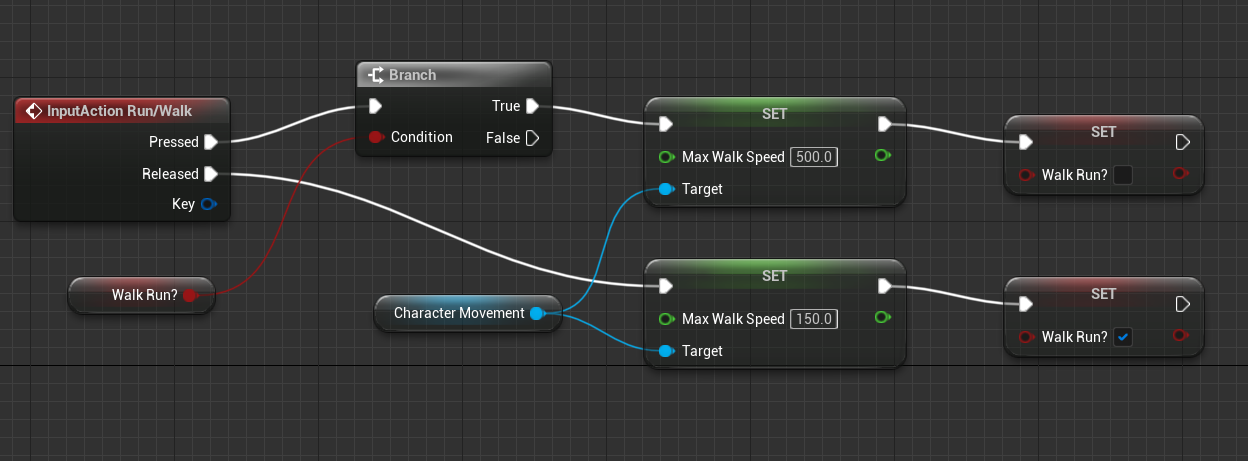Click input exec pin of SET Max Walk Speed 500.0
Viewport: 1248px width, 461px height.
pos(665,124)
